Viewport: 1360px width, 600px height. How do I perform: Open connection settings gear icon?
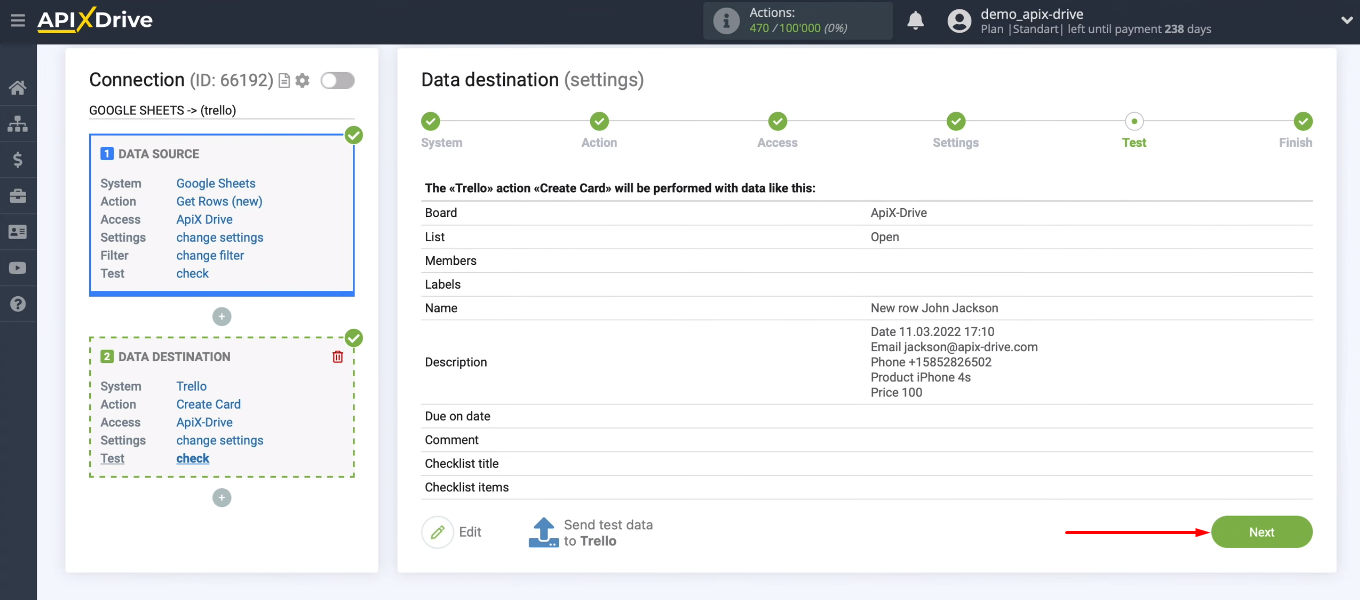(x=302, y=80)
